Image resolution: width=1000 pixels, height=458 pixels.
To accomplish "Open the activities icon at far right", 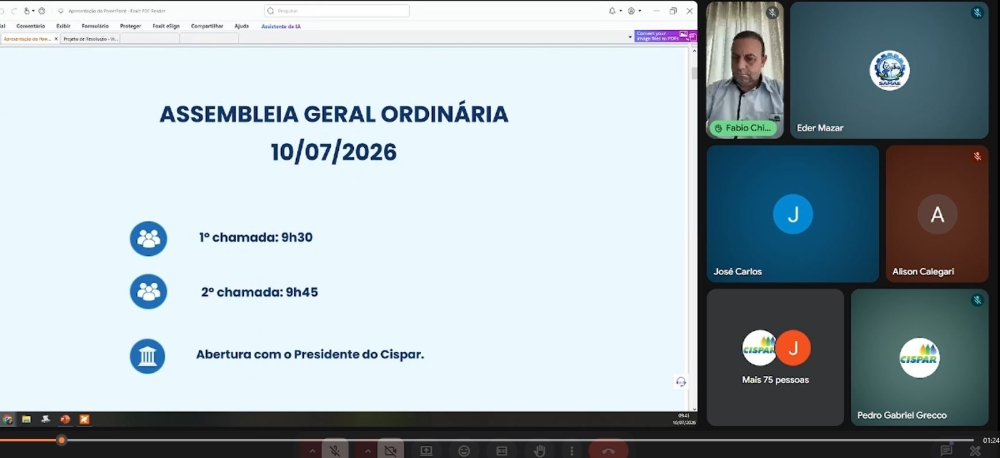I will point(975,451).
